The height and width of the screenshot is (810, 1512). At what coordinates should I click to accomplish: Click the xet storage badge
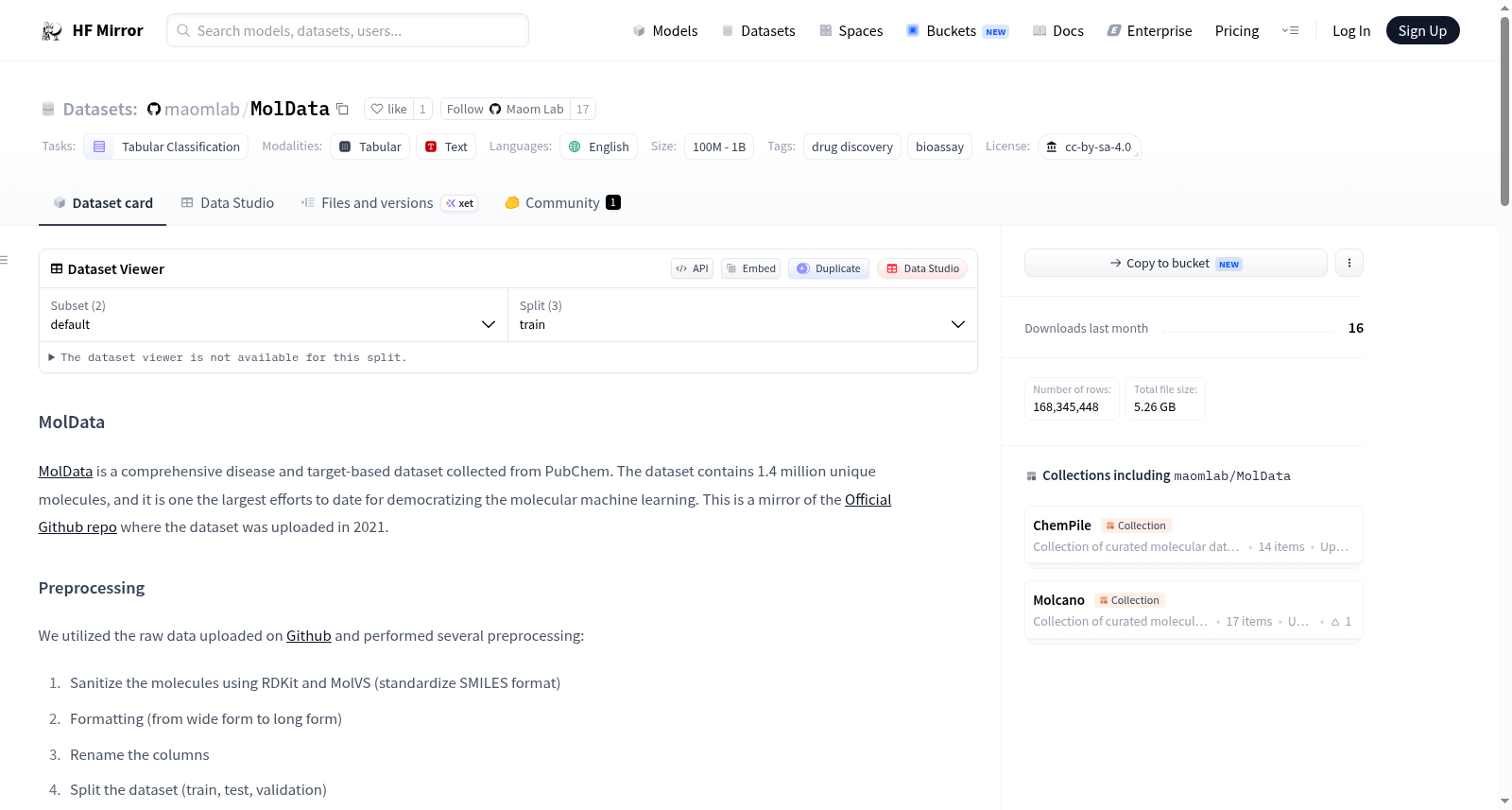459,203
